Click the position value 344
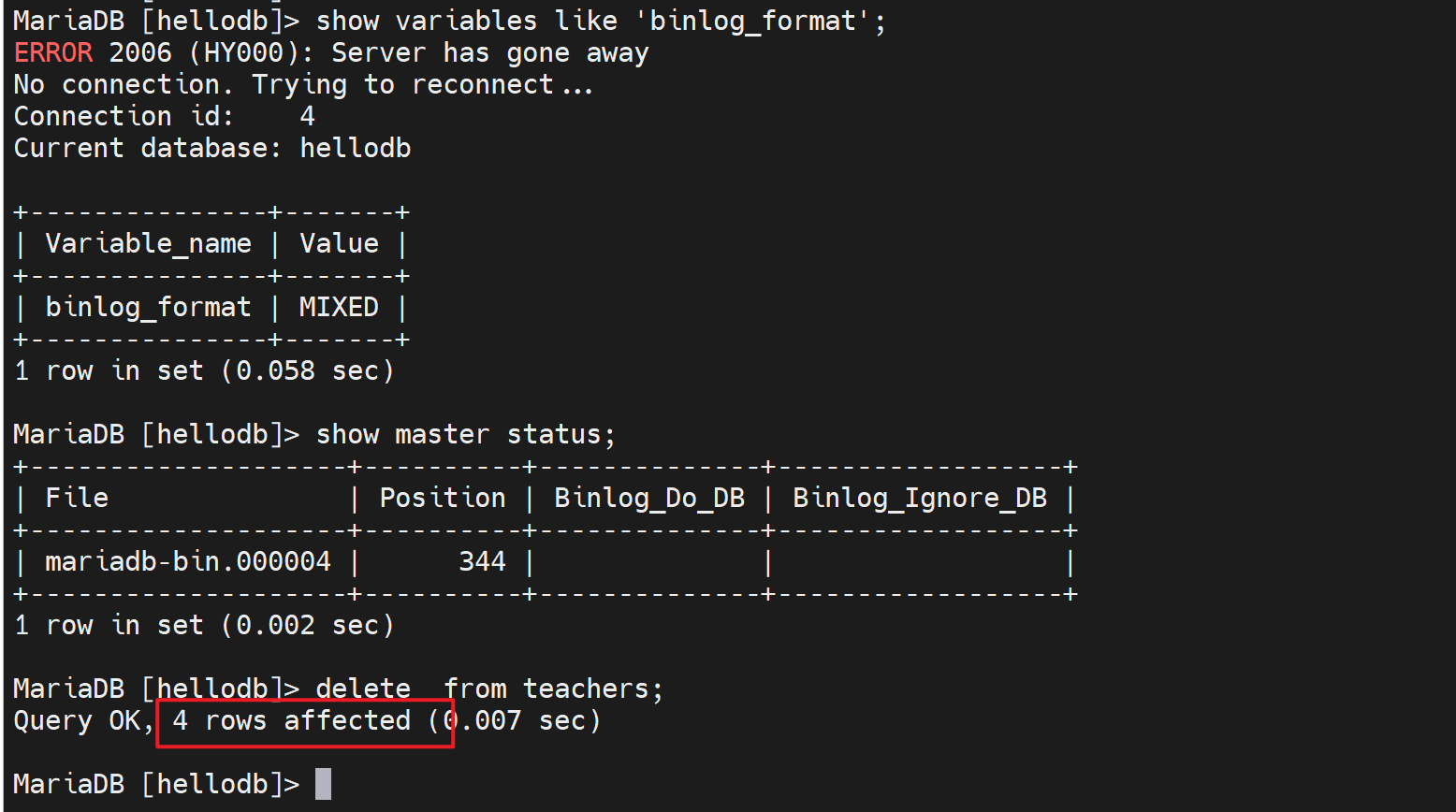The height and width of the screenshot is (812, 1456). (482, 561)
